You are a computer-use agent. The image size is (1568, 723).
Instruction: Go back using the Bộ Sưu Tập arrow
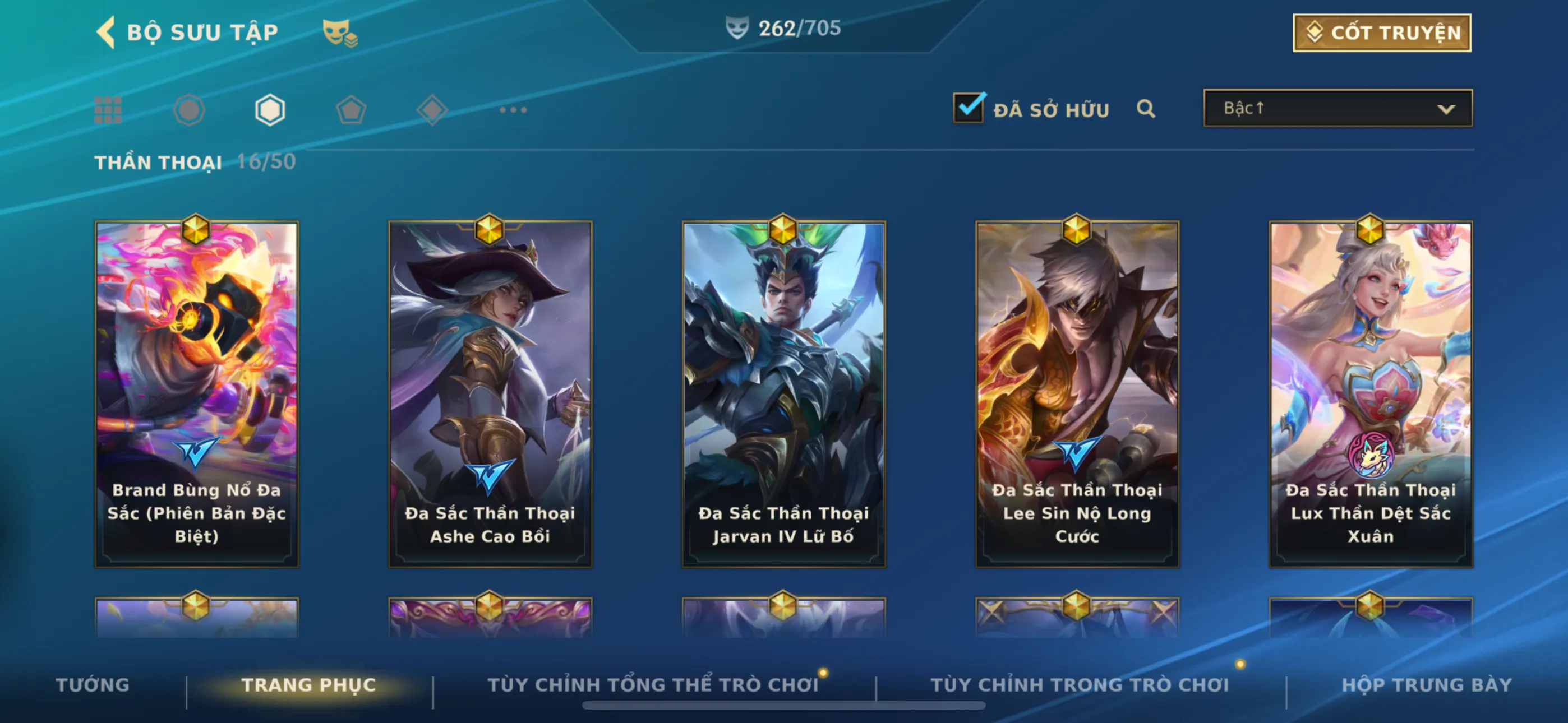coord(105,31)
